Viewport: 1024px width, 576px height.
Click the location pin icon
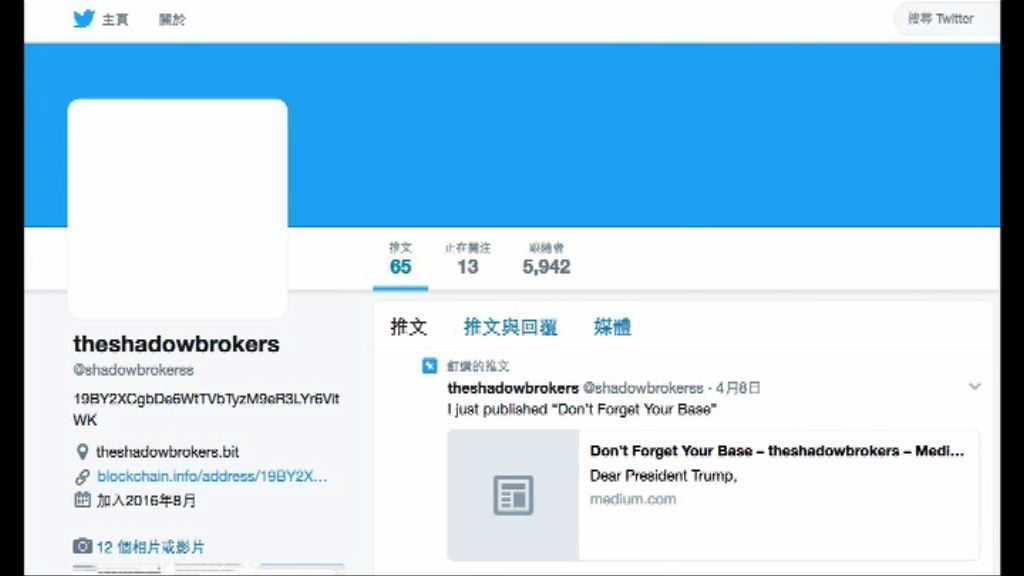tap(82, 451)
